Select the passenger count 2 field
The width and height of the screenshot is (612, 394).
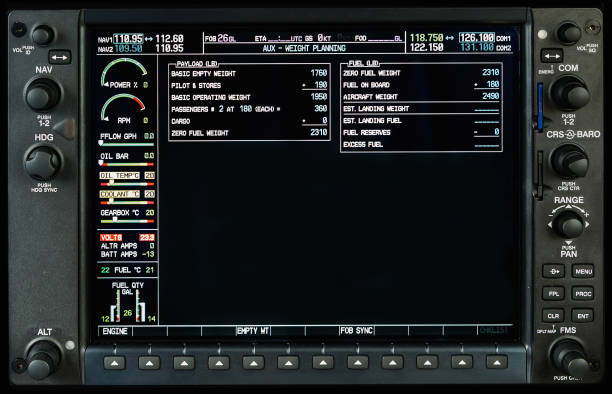click(x=221, y=109)
